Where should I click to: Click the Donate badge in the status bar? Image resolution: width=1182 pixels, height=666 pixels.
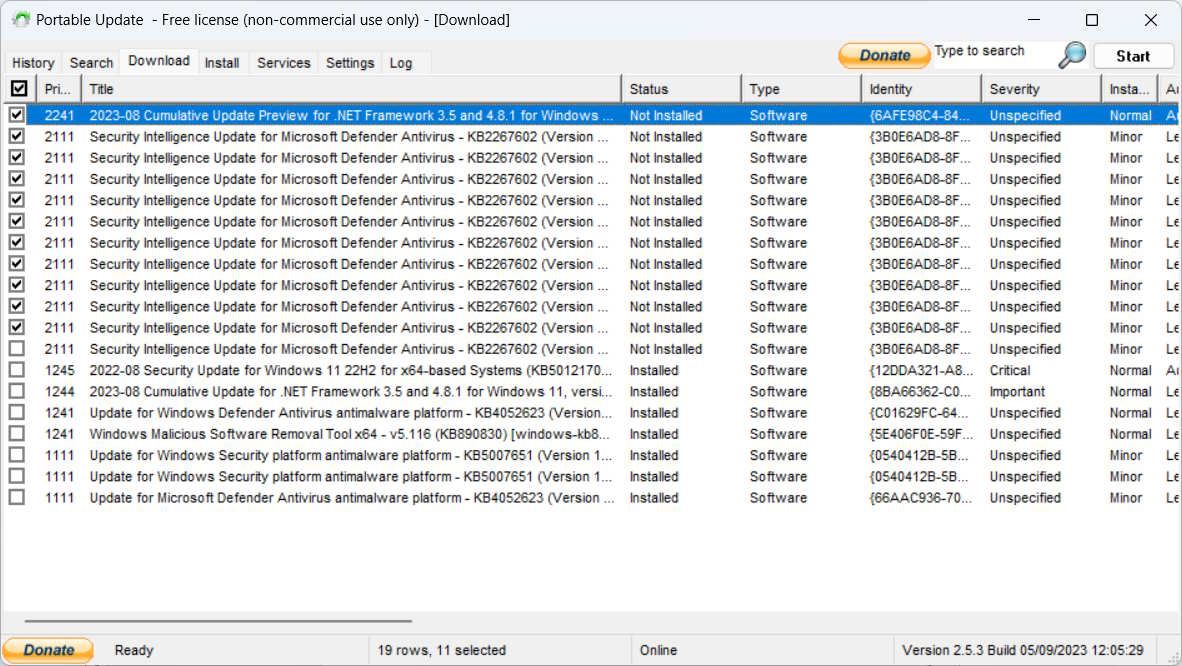point(47,649)
